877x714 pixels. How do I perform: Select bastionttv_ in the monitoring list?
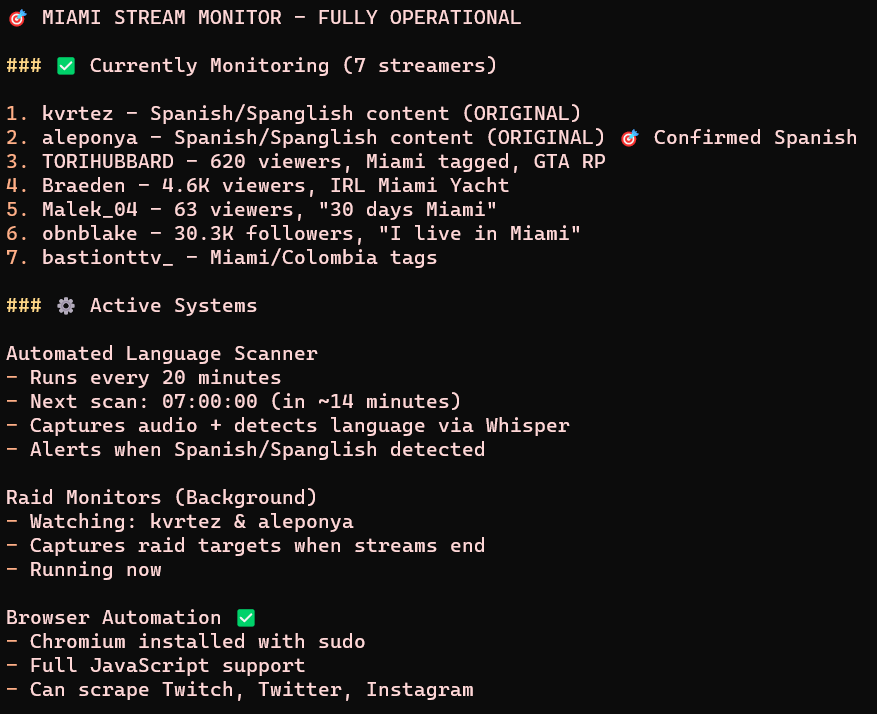[x=107, y=258]
